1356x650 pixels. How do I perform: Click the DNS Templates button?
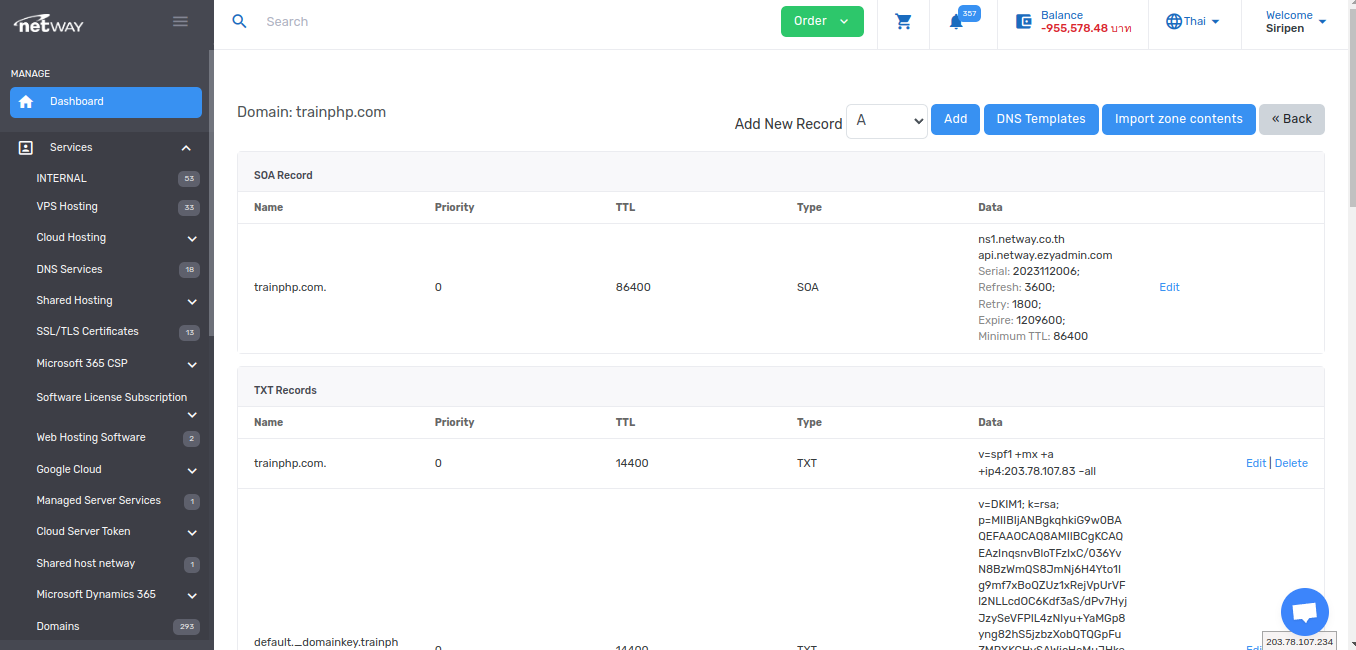[x=1040, y=119]
